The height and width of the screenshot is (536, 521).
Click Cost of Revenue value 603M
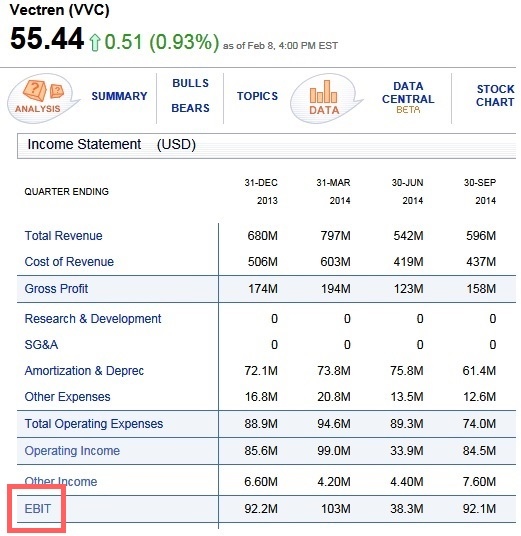coord(335,262)
